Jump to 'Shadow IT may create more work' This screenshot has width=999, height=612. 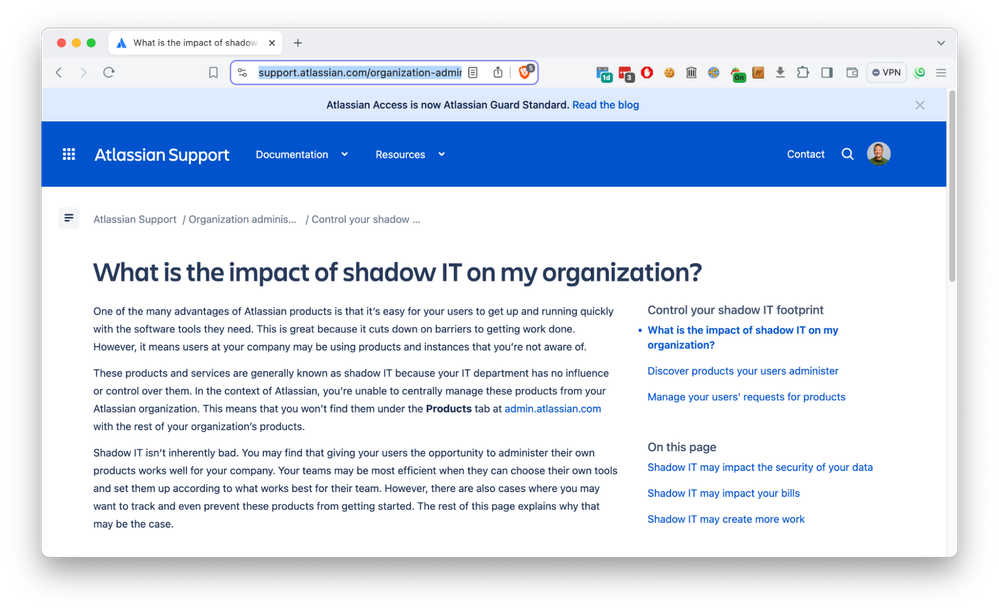pyautogui.click(x=726, y=520)
